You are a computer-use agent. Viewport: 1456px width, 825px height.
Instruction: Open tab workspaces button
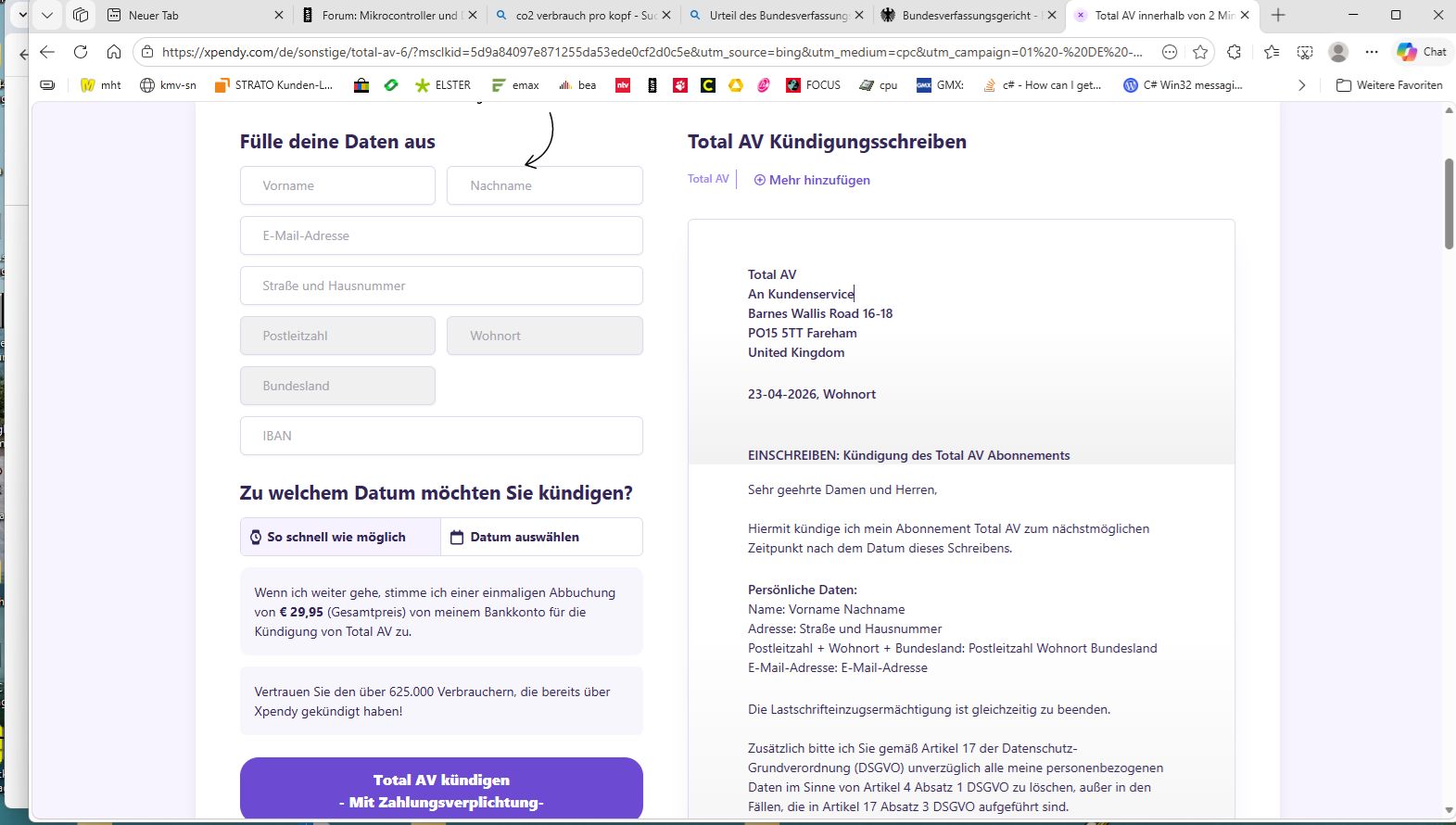pos(81,15)
